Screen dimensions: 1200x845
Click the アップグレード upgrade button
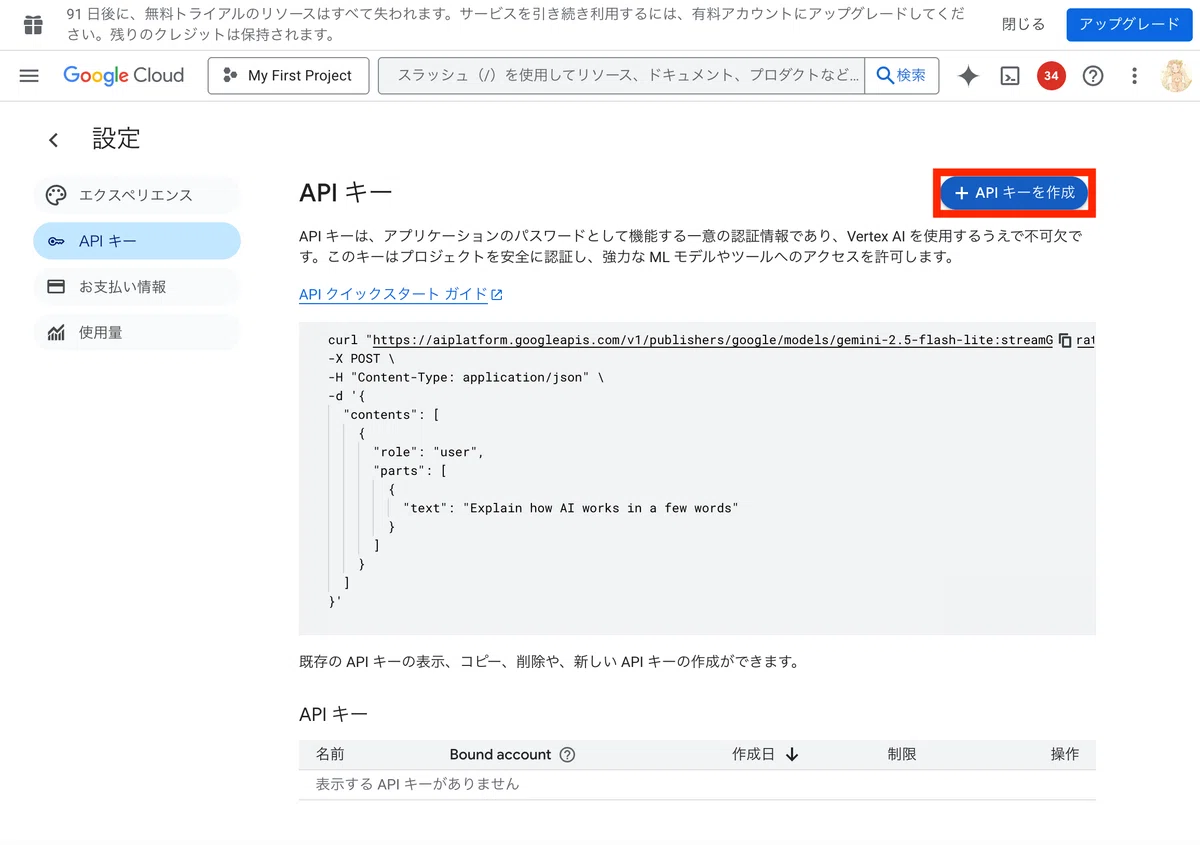(1129, 25)
